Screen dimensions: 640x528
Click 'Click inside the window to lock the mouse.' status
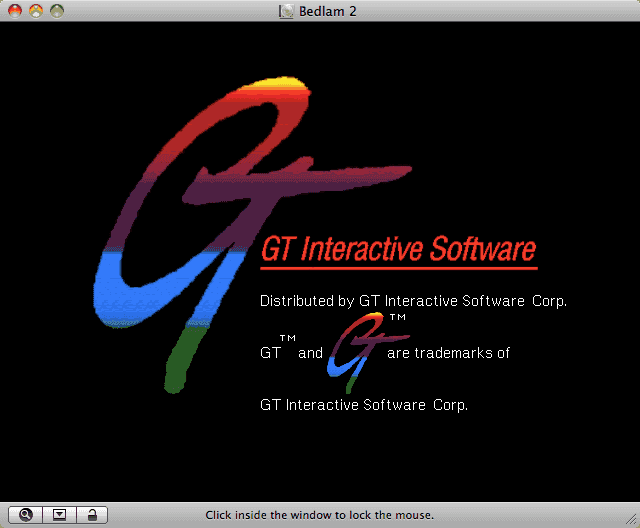pos(320,515)
